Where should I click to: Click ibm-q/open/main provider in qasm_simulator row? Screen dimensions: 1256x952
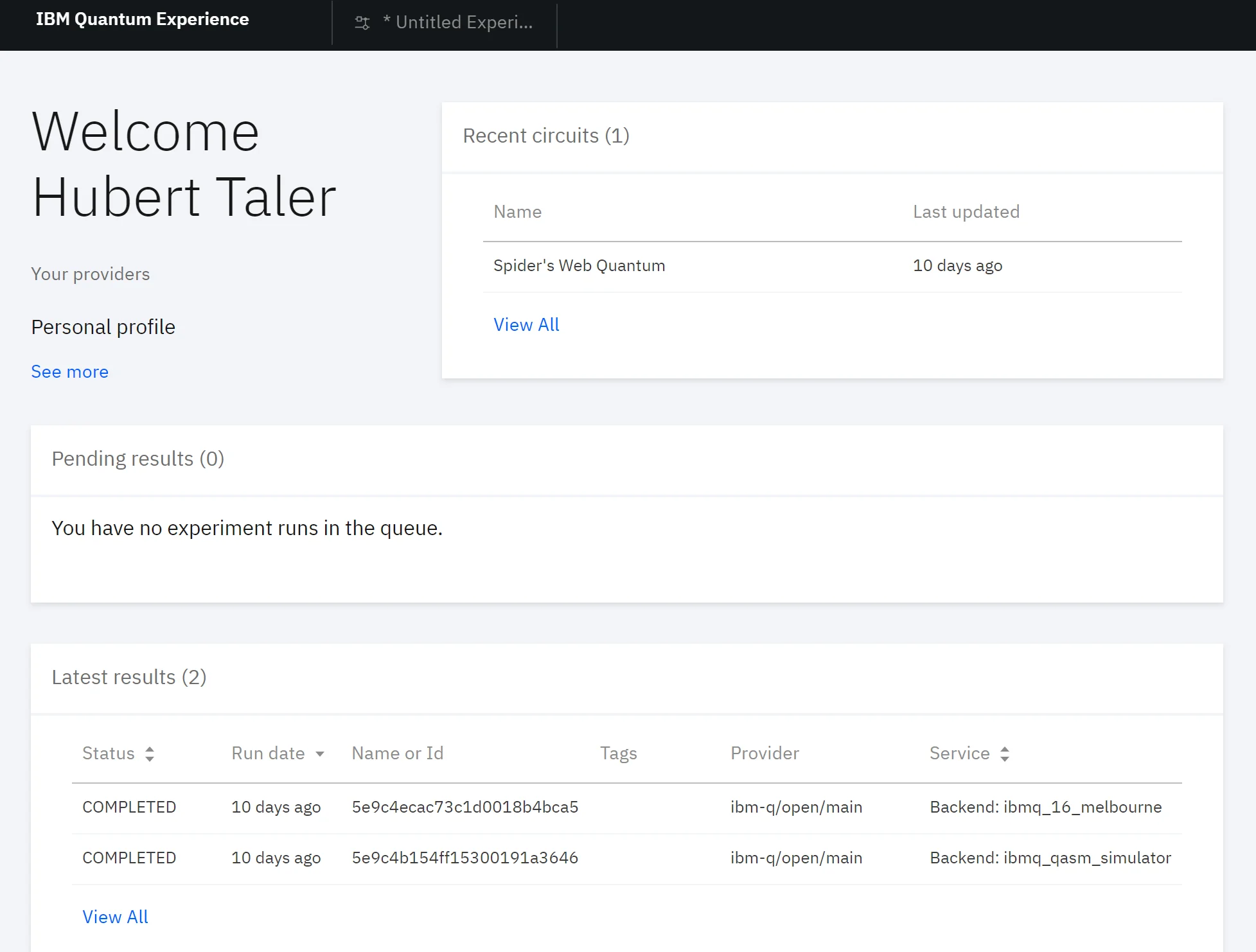796,858
